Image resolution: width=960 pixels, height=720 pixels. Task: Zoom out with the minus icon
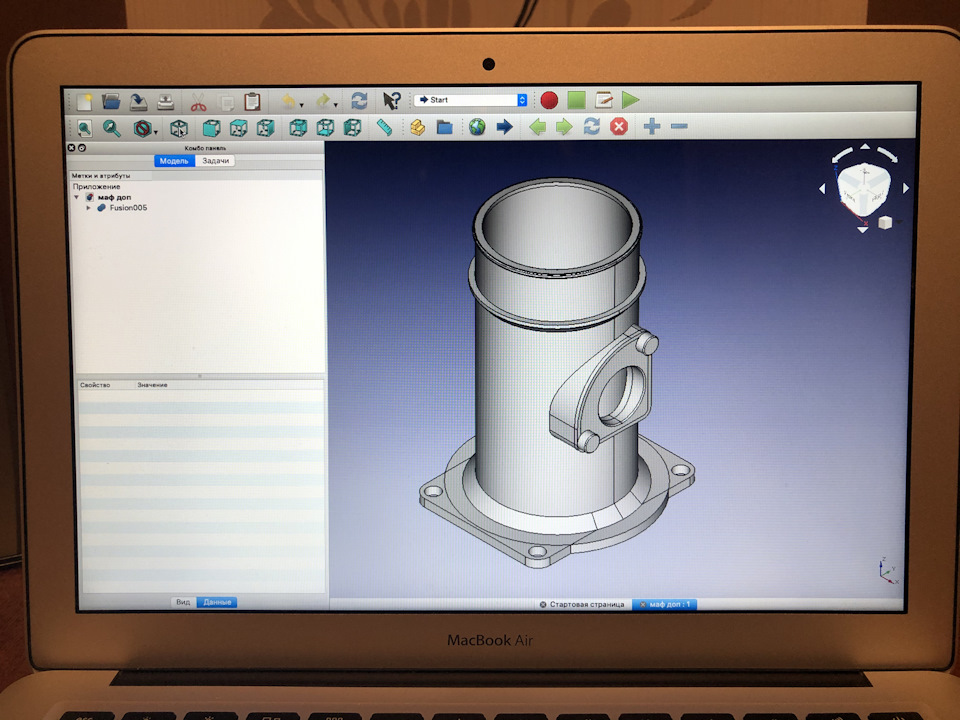coord(679,126)
